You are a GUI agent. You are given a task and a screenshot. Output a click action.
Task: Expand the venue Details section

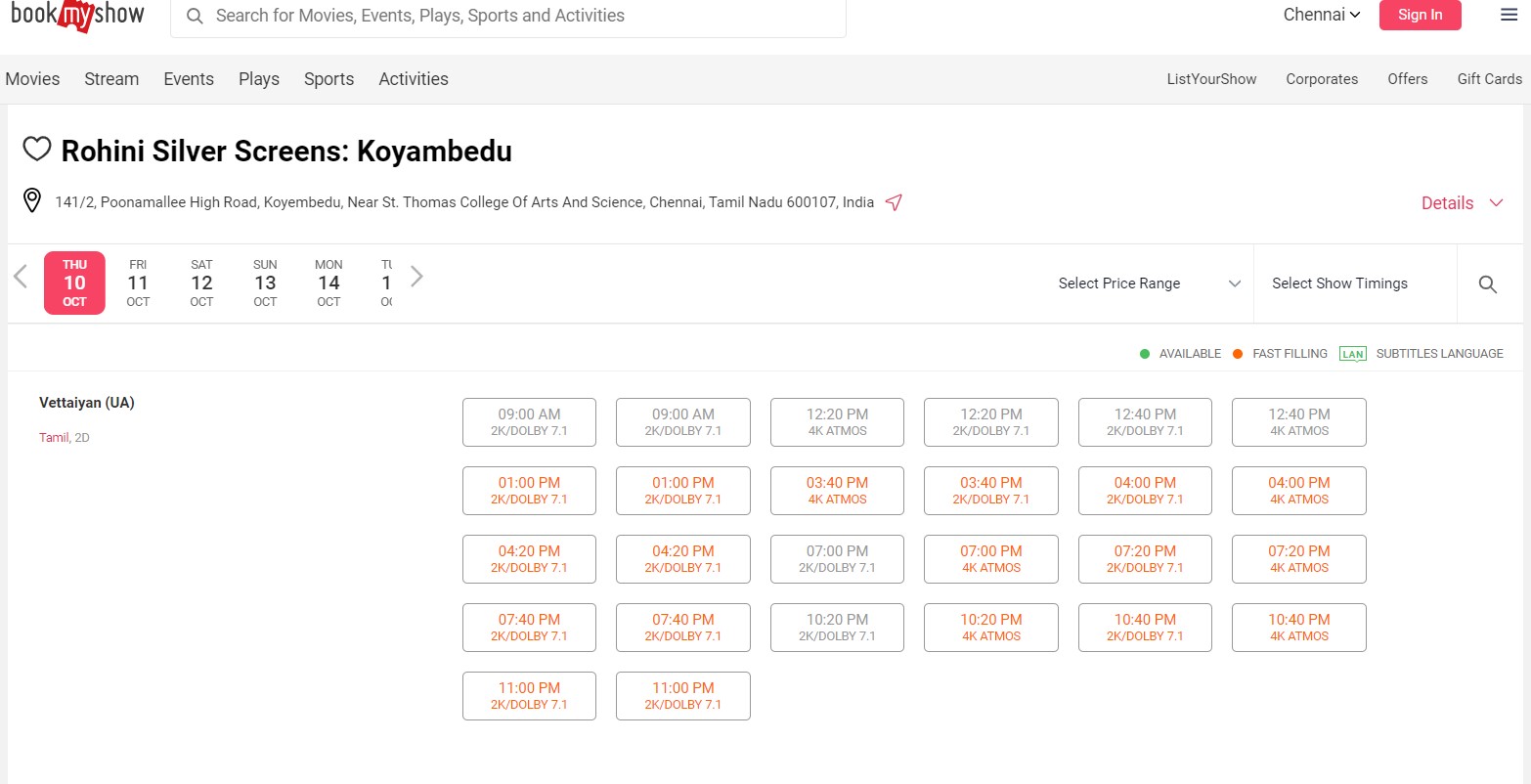[x=1461, y=203]
